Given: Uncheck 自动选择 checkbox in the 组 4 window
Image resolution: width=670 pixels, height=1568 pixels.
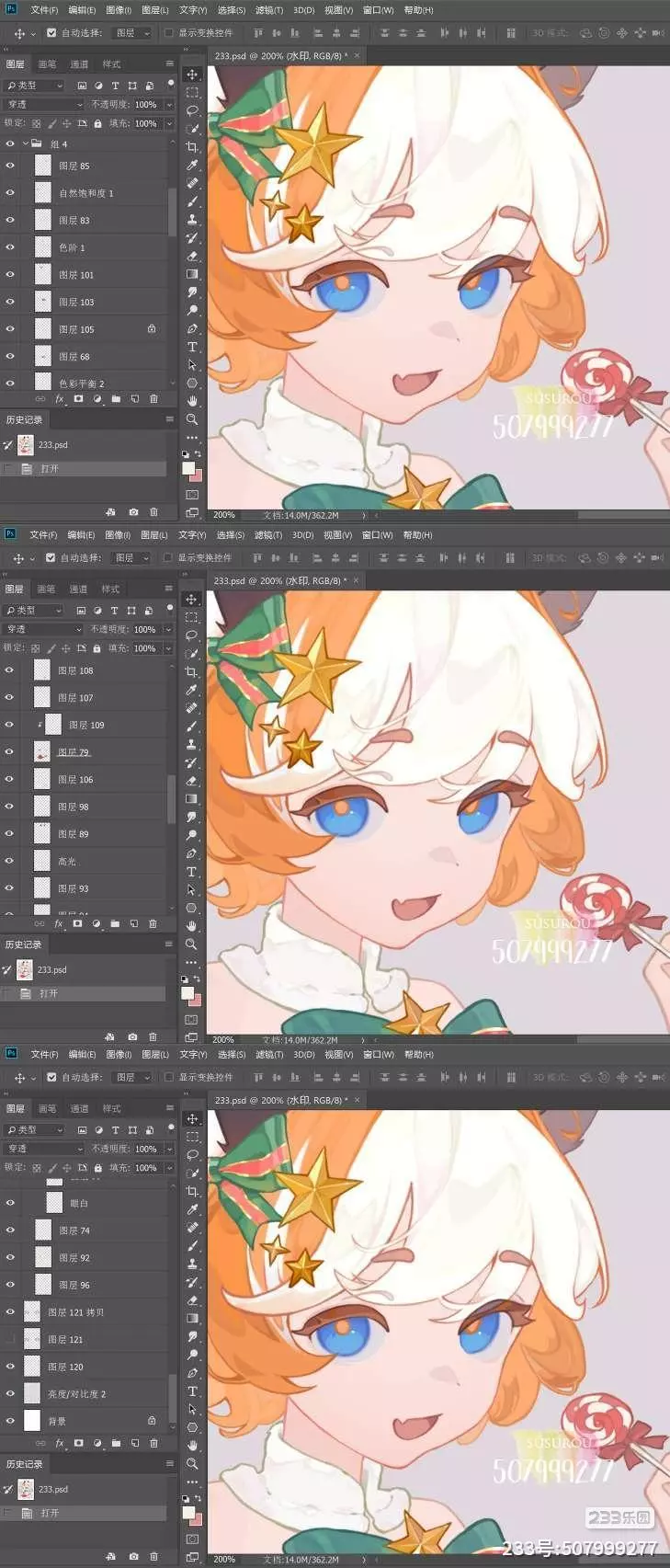Looking at the screenshot, I should (51, 33).
